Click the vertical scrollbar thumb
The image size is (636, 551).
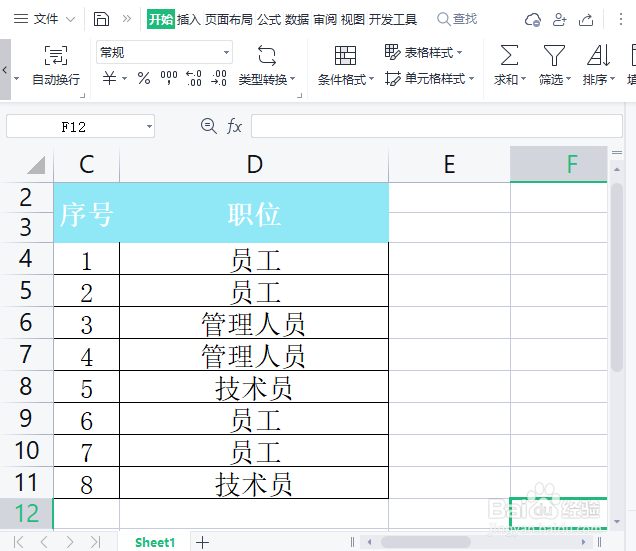(x=617, y=278)
